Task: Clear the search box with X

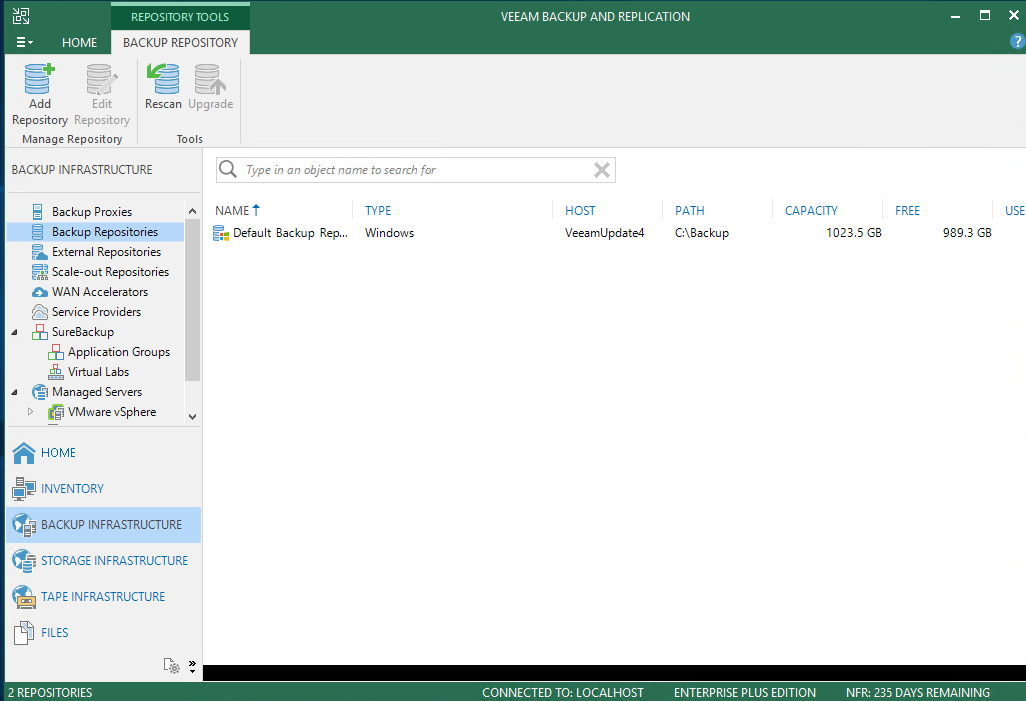Action: [x=602, y=170]
